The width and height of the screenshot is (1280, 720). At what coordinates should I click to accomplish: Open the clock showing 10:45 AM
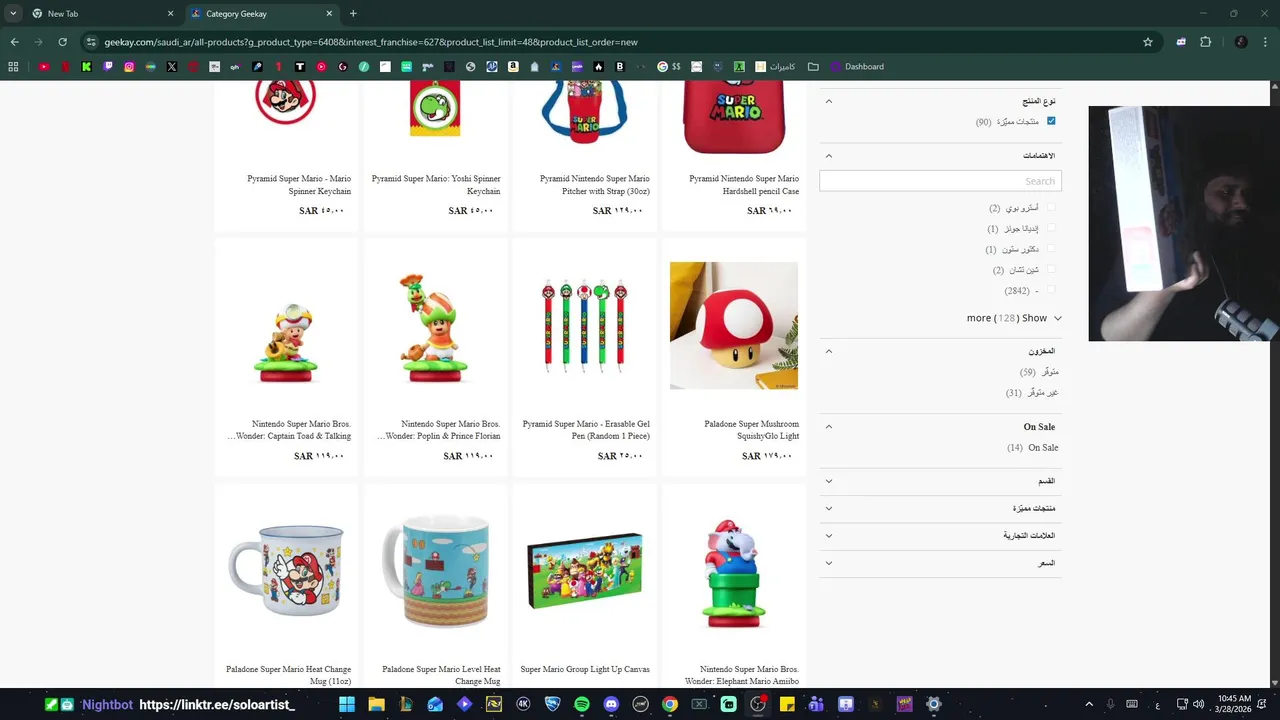[x=1235, y=704]
